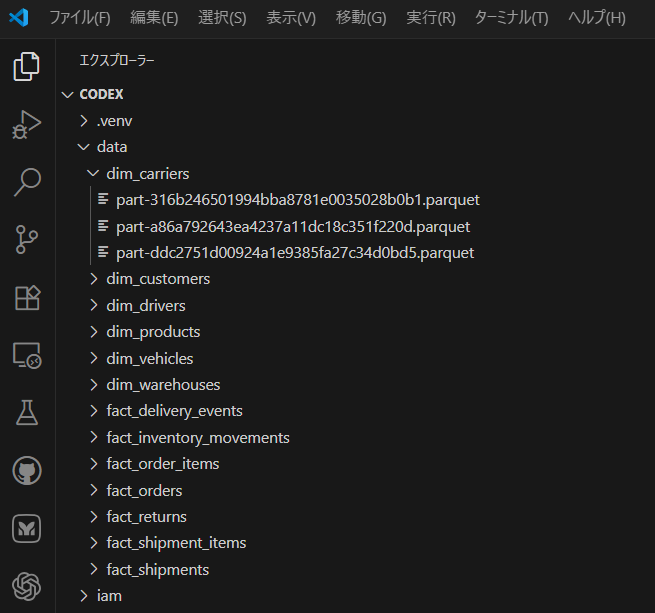Select the dim_drivers folder name

146,306
